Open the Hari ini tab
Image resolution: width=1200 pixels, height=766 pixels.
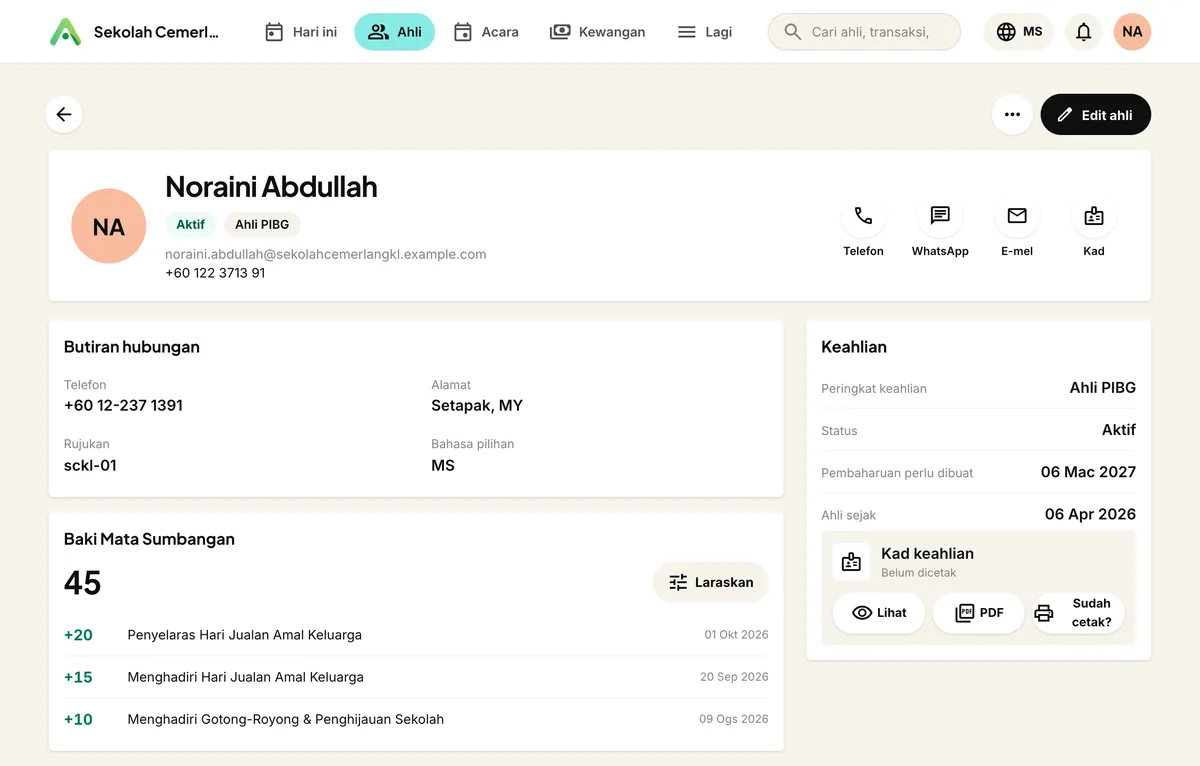point(300,32)
